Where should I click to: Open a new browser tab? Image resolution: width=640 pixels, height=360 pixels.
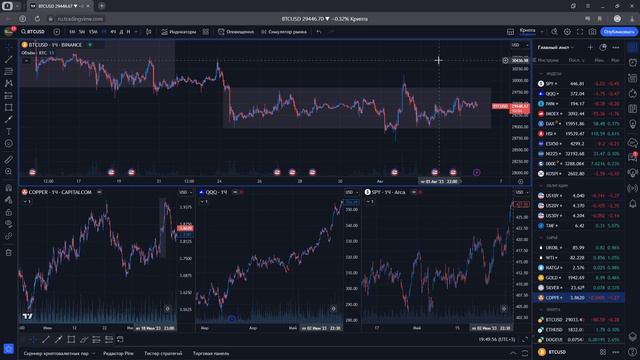pos(102,6)
